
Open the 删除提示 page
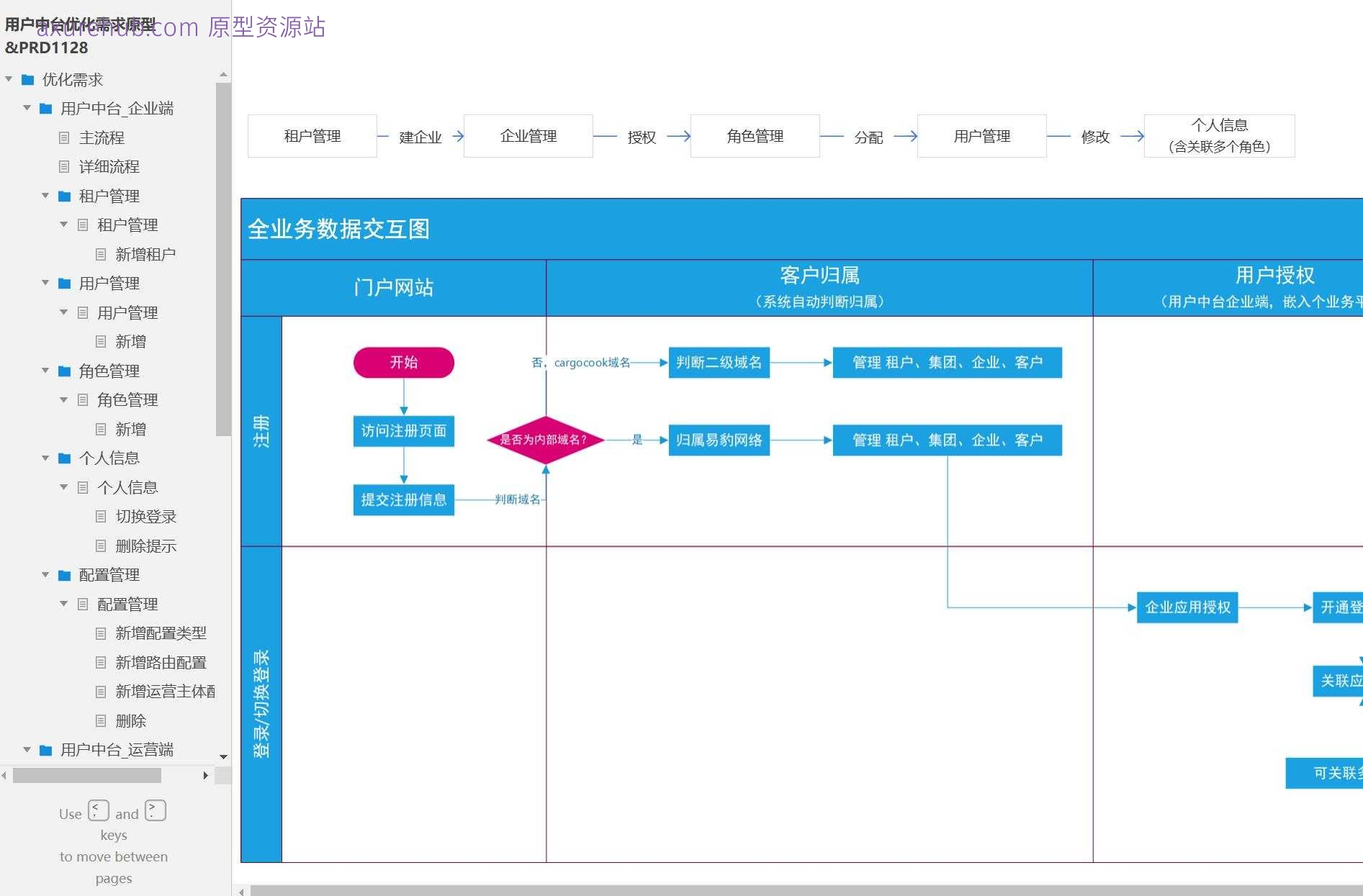(x=146, y=546)
